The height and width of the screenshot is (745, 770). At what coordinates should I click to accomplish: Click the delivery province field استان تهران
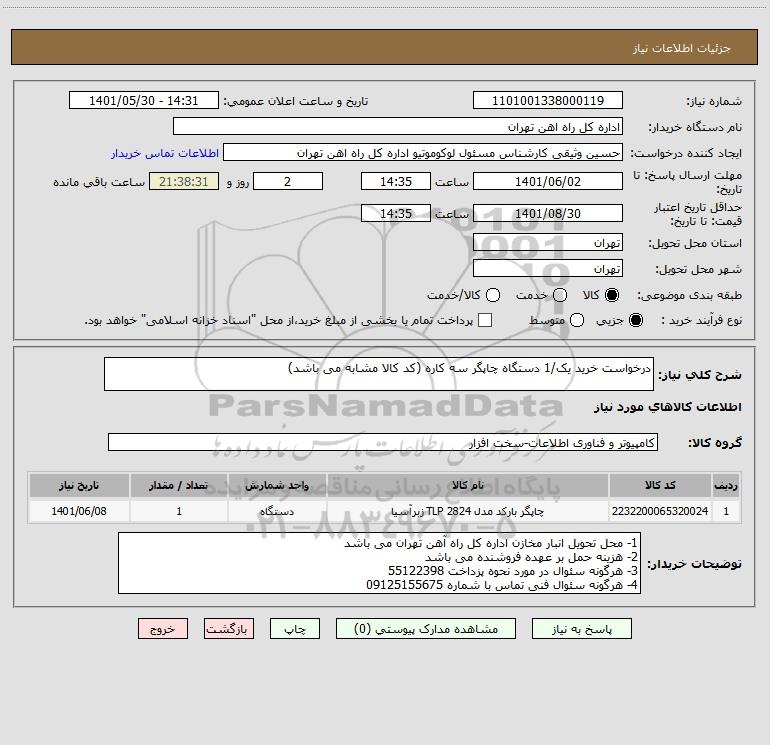pos(548,243)
